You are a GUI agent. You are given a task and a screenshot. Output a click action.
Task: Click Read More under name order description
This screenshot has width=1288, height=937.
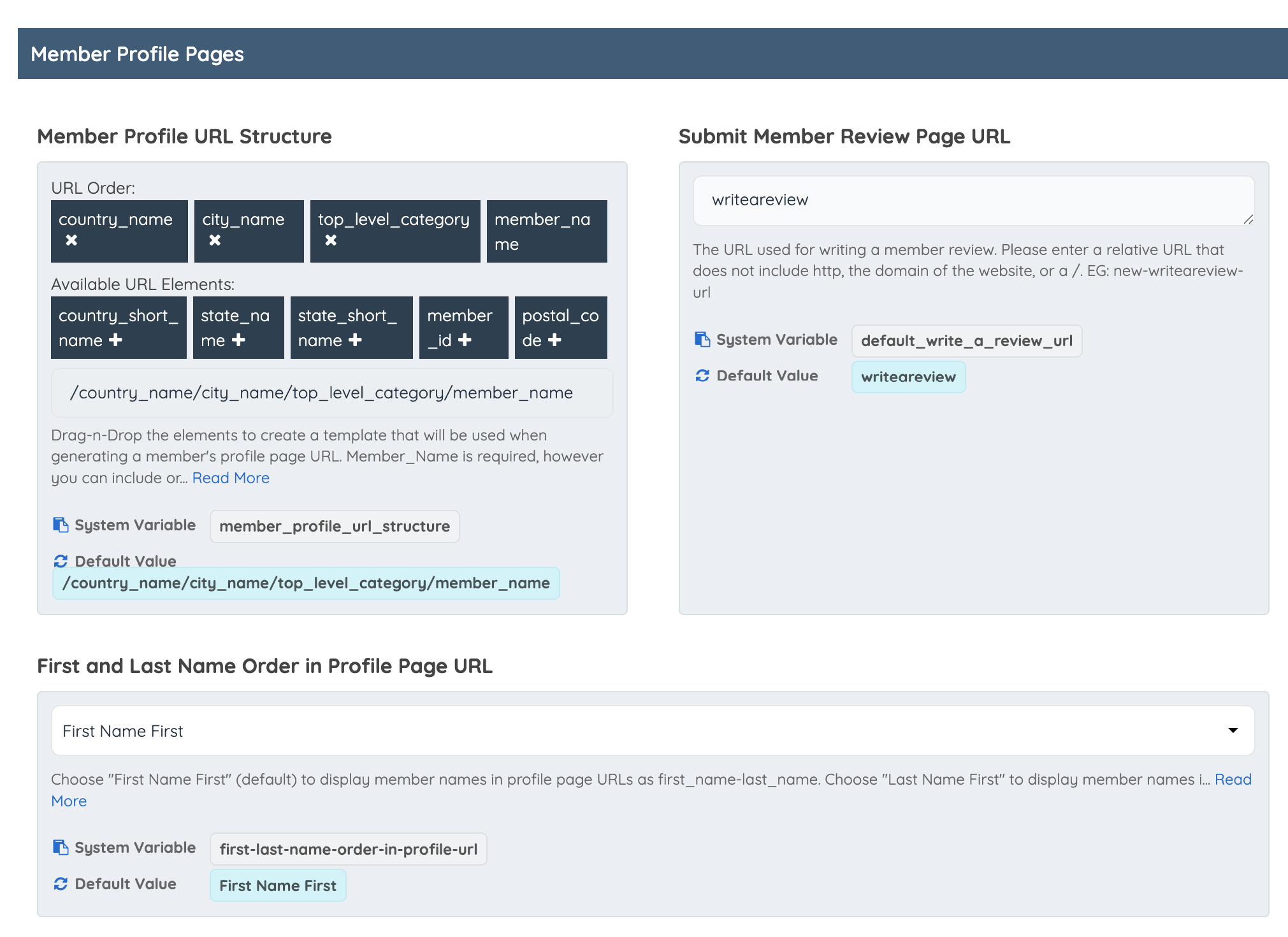pos(651,790)
